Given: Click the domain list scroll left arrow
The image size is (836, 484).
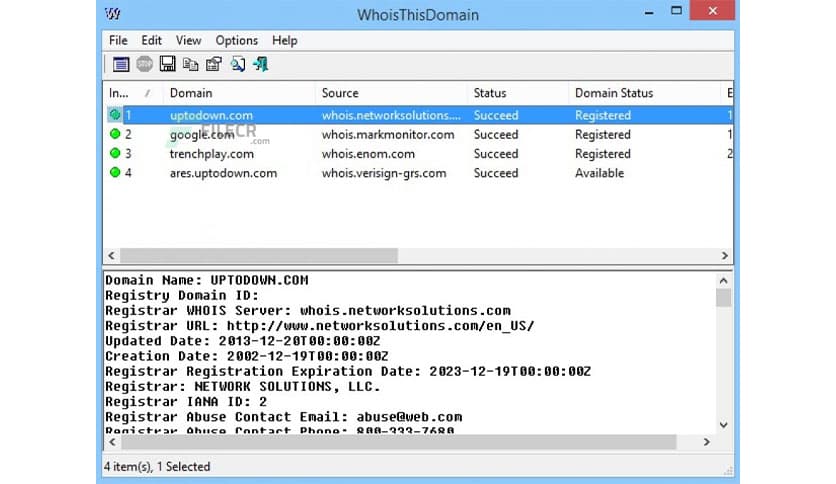Looking at the screenshot, I should tap(111, 255).
